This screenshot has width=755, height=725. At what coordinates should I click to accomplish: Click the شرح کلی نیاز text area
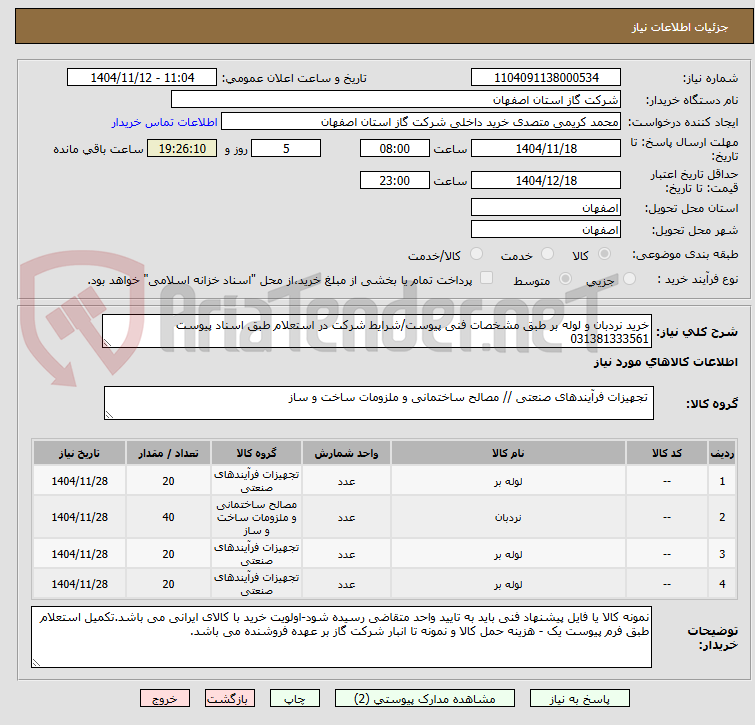pos(377,331)
